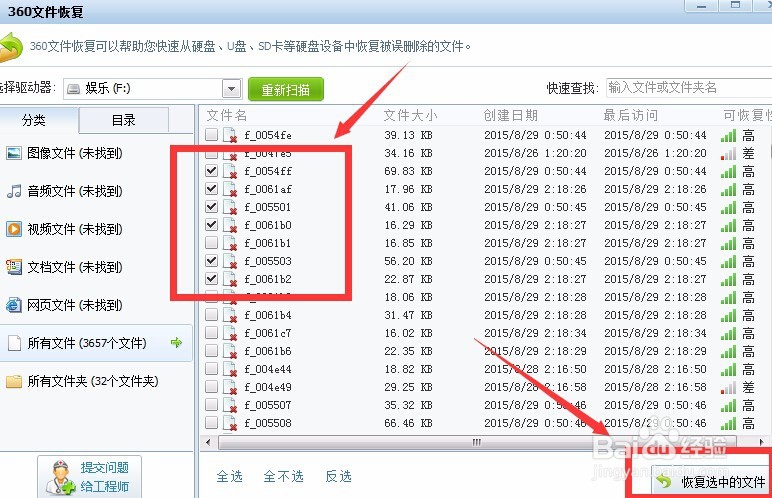This screenshot has height=498, width=772.
Task: Click the deleted file icon for f_005501
Action: click(230, 207)
